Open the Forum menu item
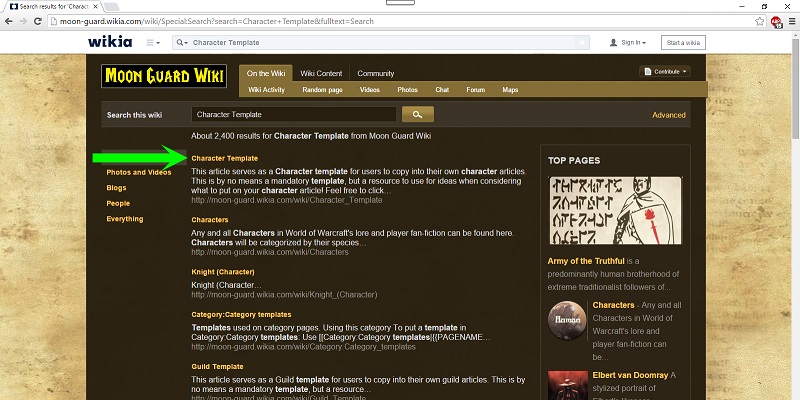The image size is (800, 400). point(476,90)
